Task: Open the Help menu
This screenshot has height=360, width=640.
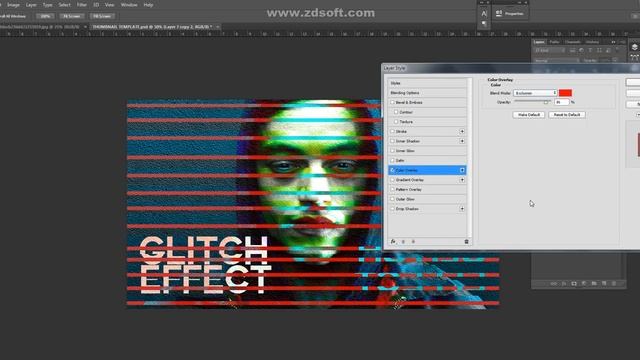Action: (148, 5)
